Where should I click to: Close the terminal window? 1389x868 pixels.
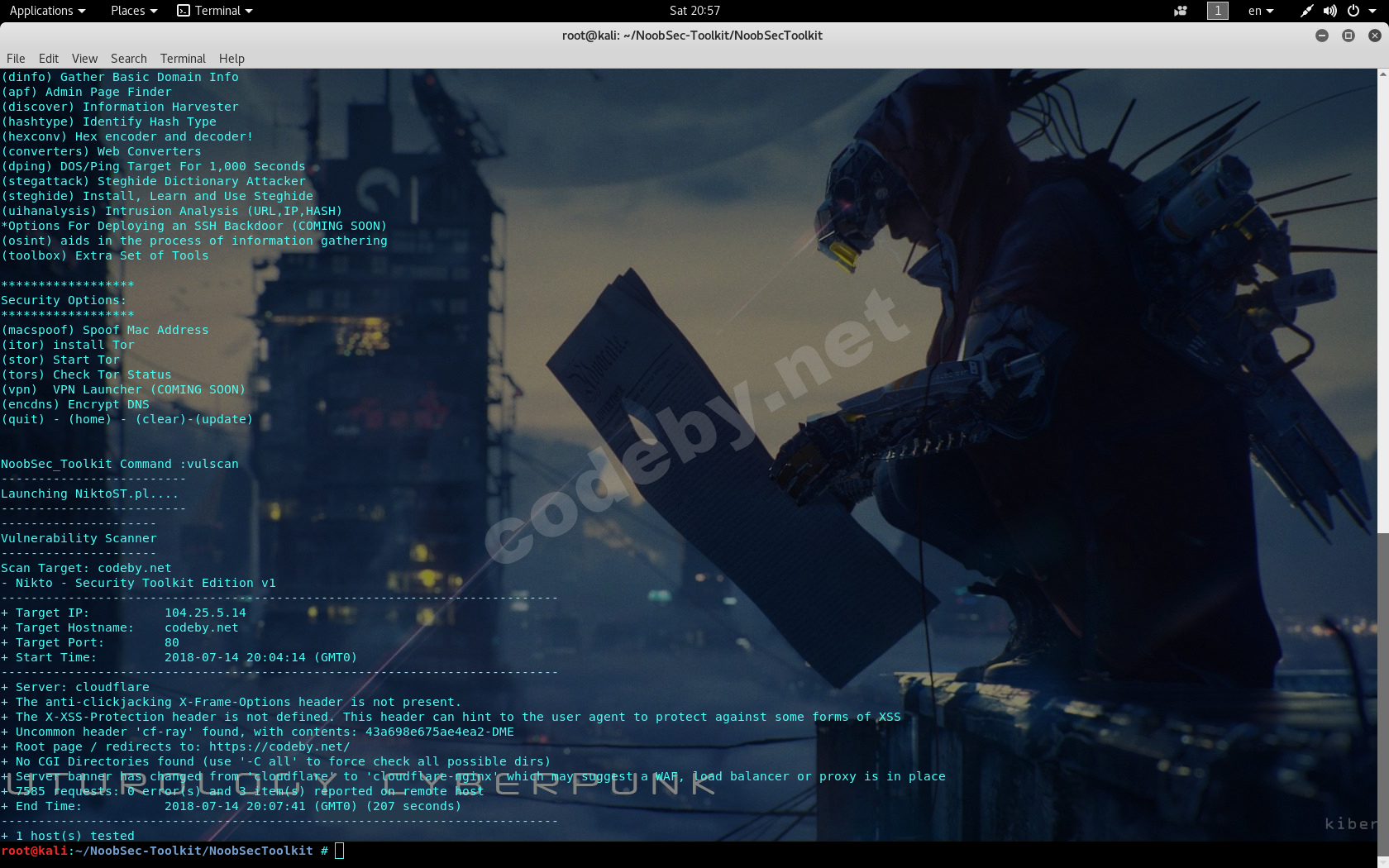coord(1375,36)
